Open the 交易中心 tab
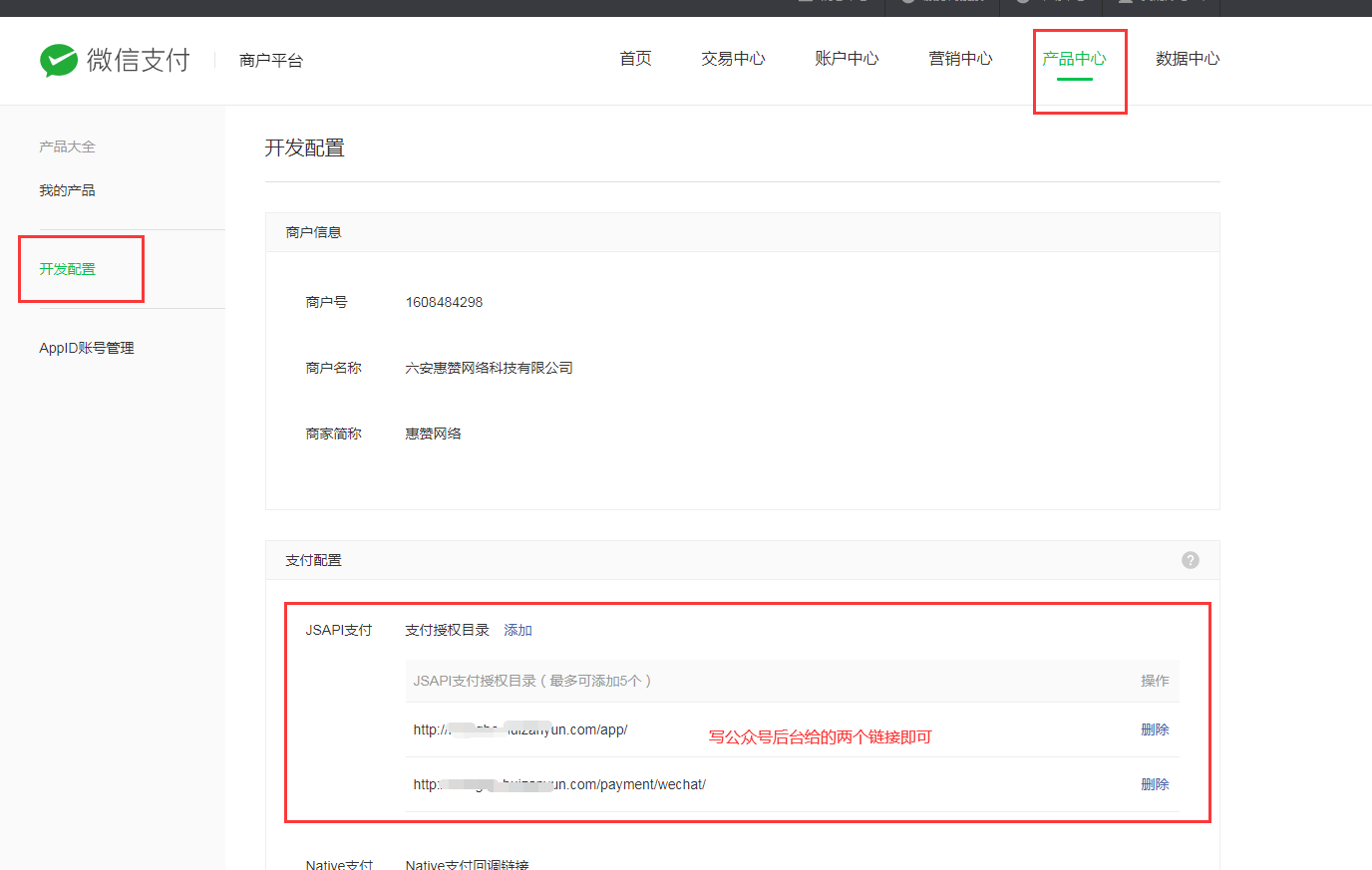This screenshot has height=870, width=1372. click(x=733, y=59)
